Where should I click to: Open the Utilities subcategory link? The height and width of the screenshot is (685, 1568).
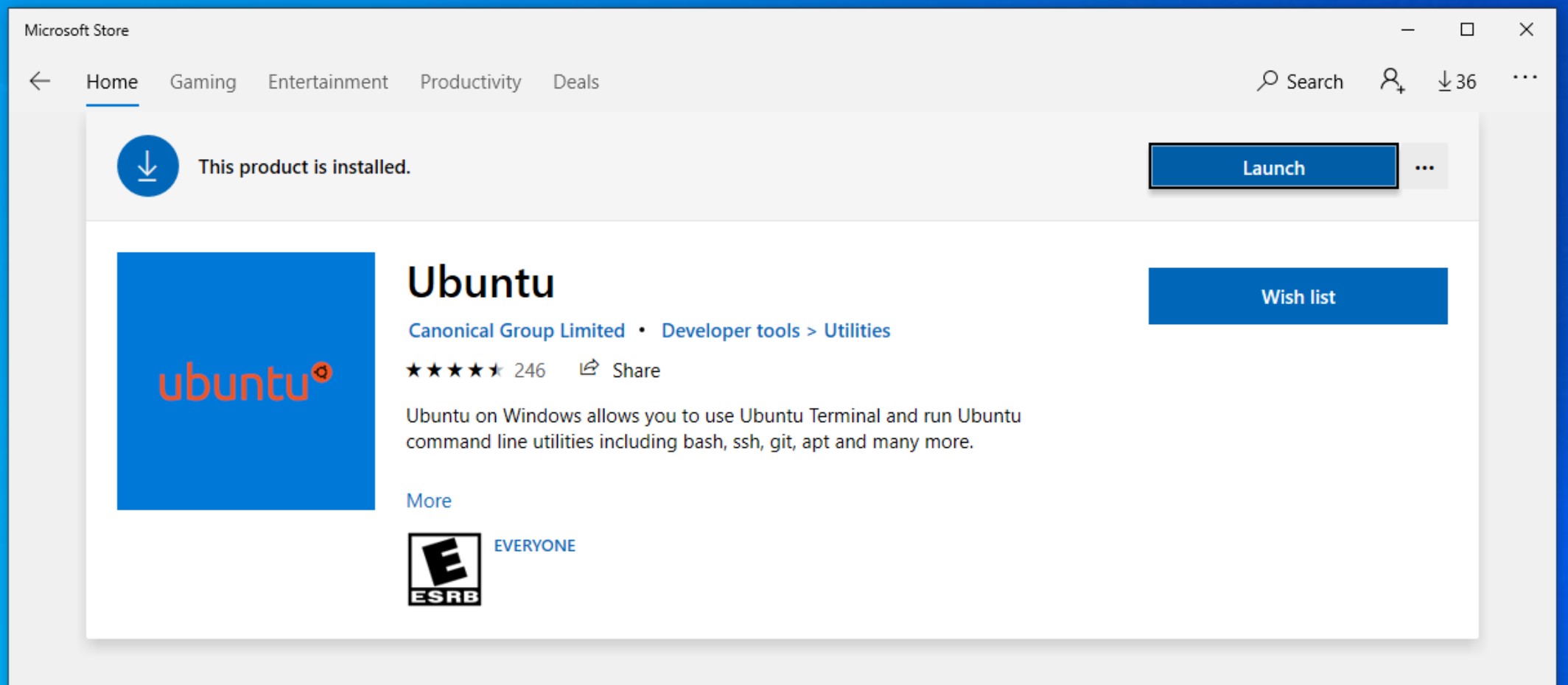point(857,331)
